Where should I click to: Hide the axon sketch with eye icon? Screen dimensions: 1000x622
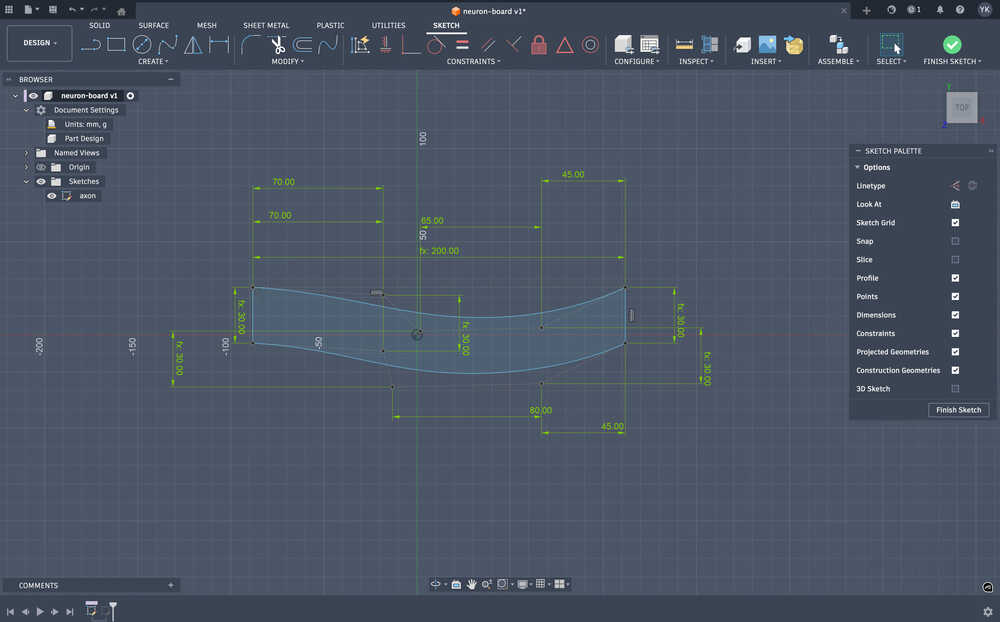pyautogui.click(x=52, y=196)
